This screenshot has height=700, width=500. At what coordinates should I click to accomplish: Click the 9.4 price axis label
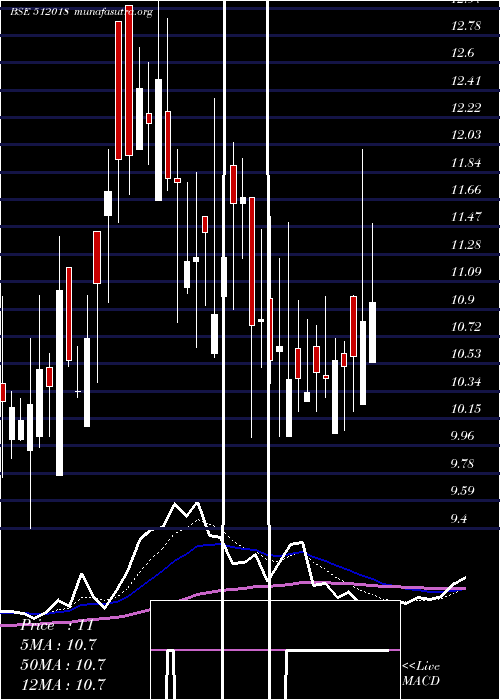460,518
